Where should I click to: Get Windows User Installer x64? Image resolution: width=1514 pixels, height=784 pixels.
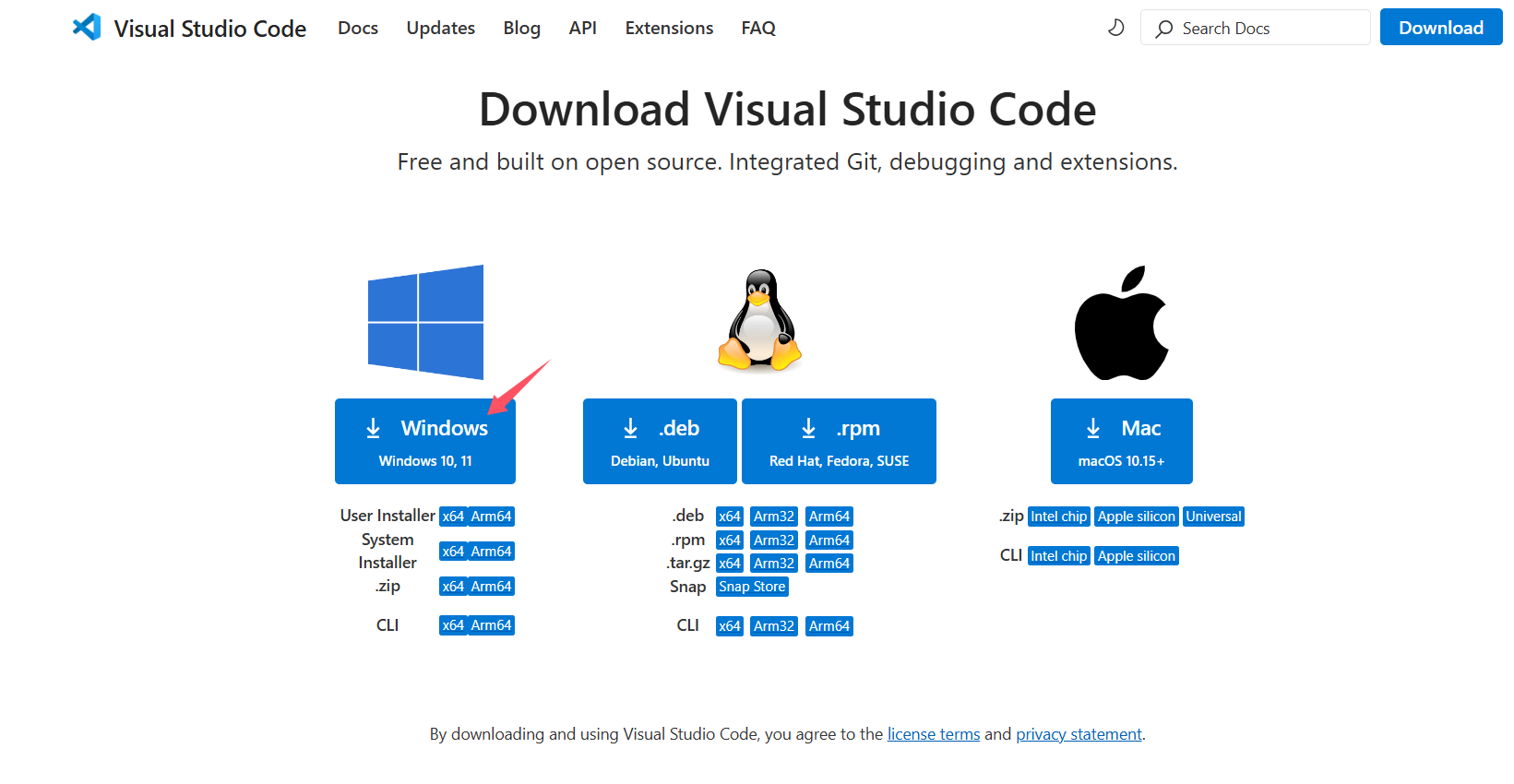[x=453, y=517]
